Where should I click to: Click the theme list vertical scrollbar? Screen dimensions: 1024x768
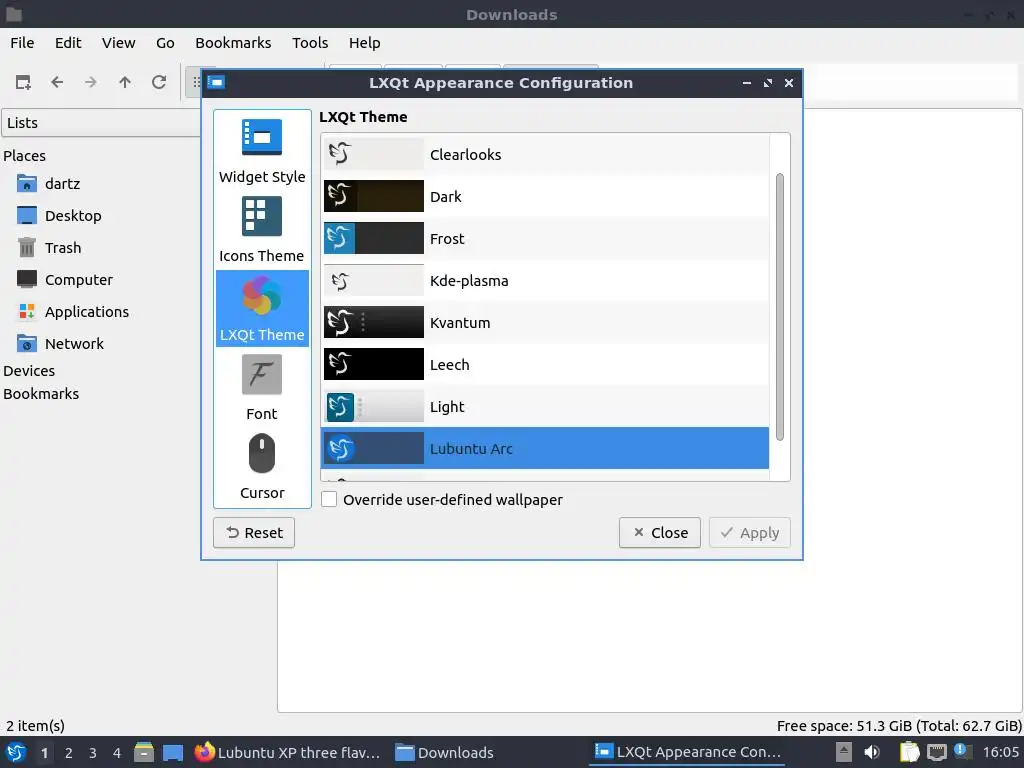coord(779,307)
